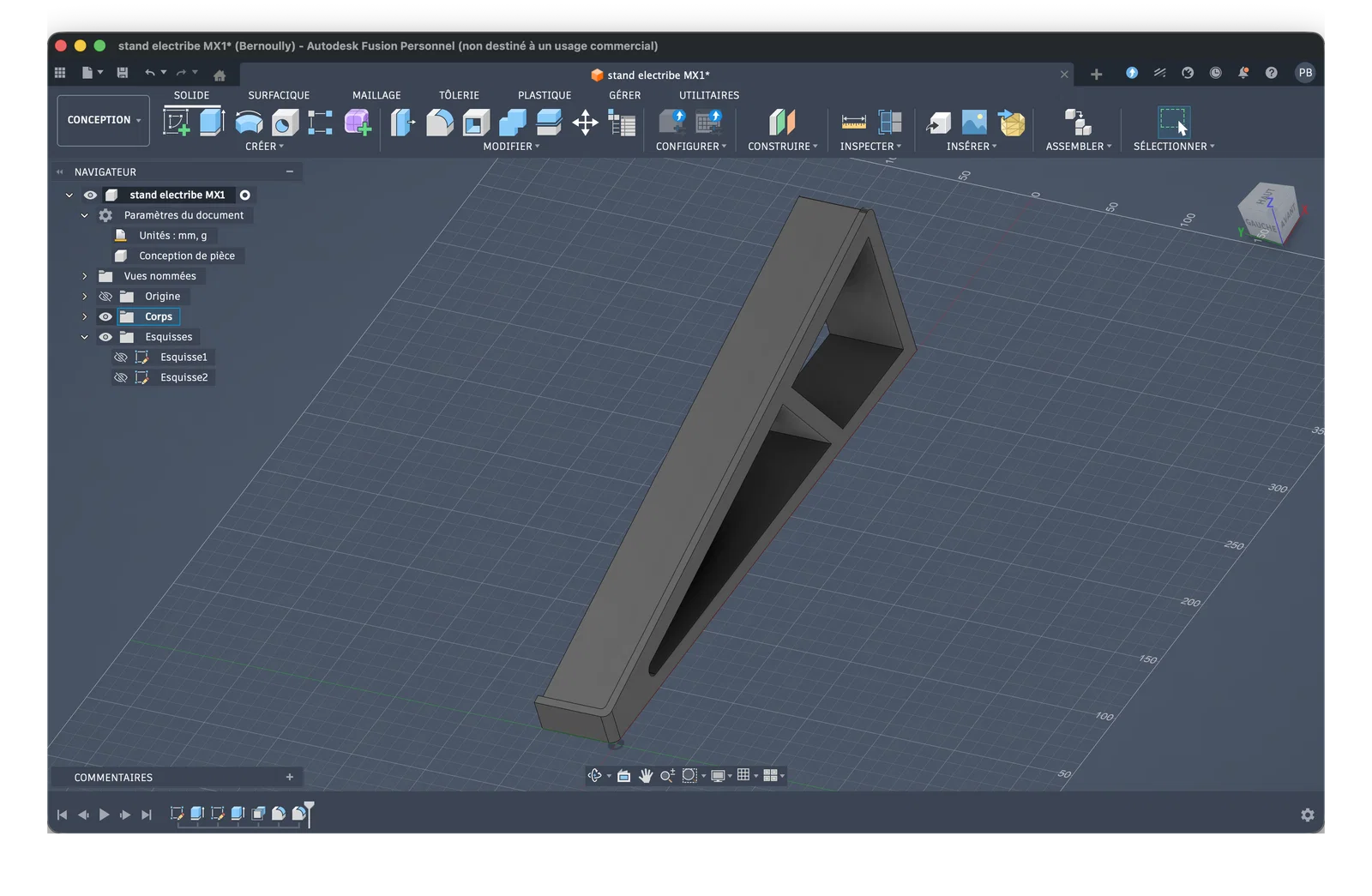Select the Revolve tool icon
The width and height of the screenshot is (1372, 896).
tap(249, 123)
